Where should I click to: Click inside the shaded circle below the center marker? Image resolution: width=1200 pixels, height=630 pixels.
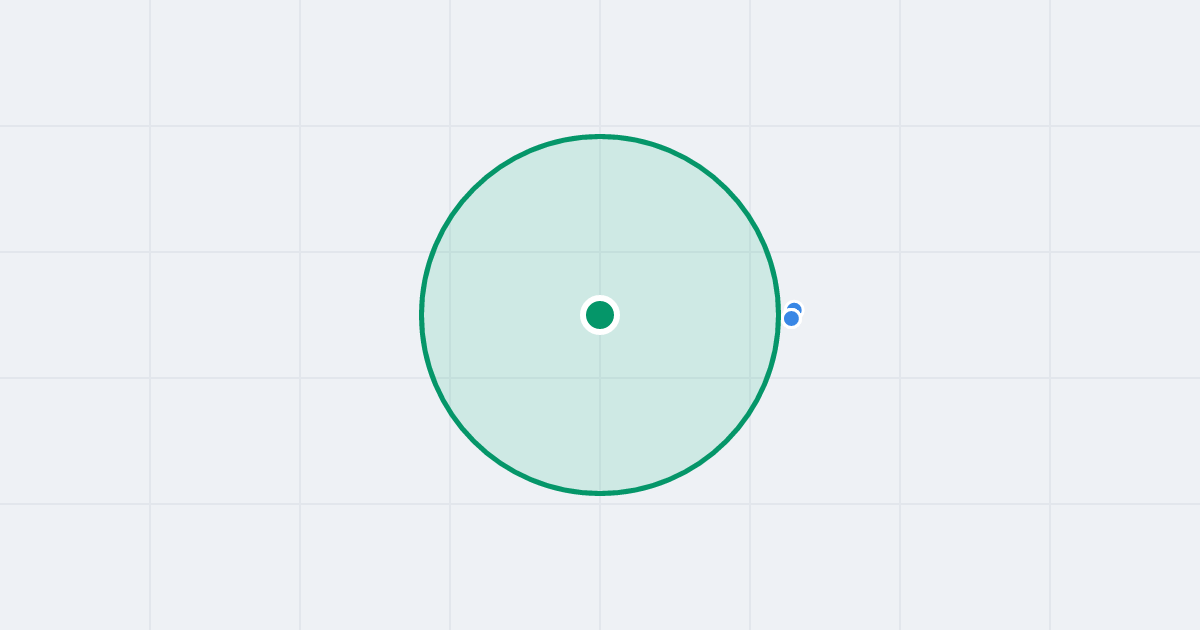click(600, 410)
